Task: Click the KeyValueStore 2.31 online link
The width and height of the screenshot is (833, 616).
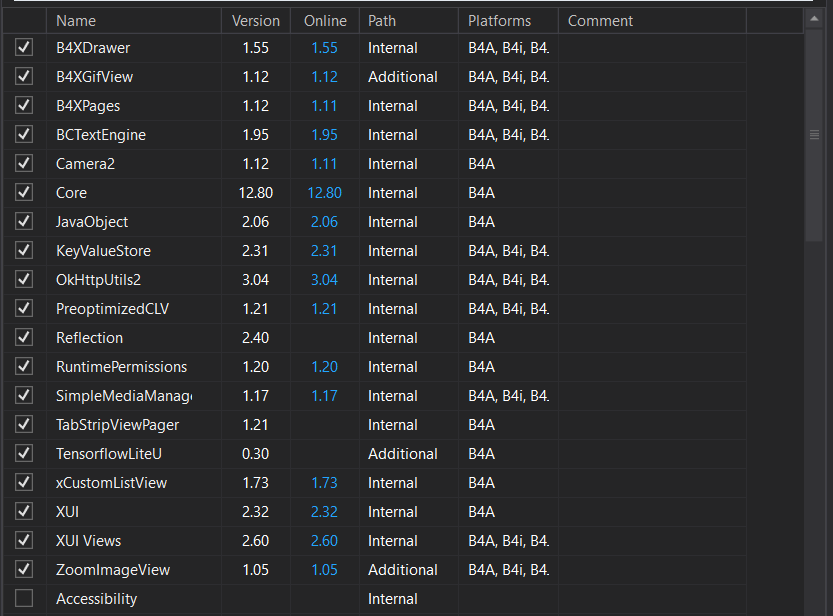Action: tap(324, 250)
